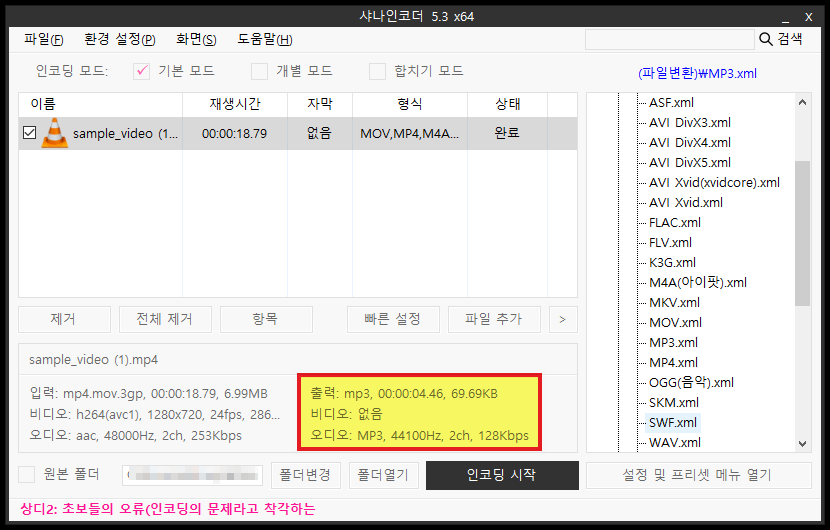830x530 pixels.
Task: Enable 개별 모드 checkbox
Action: click(259, 71)
